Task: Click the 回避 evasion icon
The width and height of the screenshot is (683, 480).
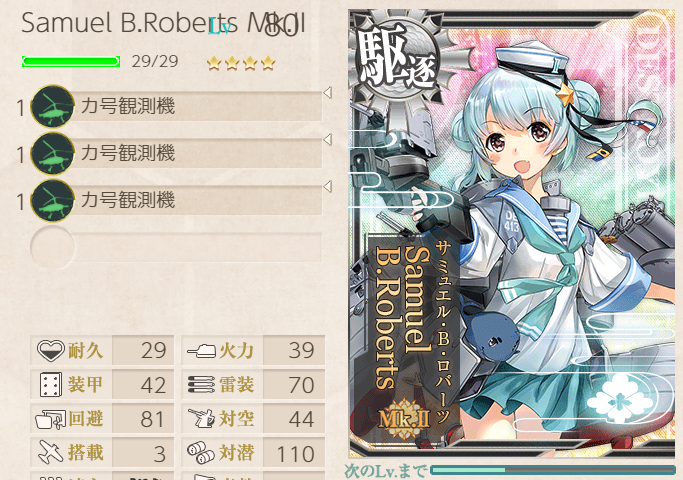Action: coord(51,419)
